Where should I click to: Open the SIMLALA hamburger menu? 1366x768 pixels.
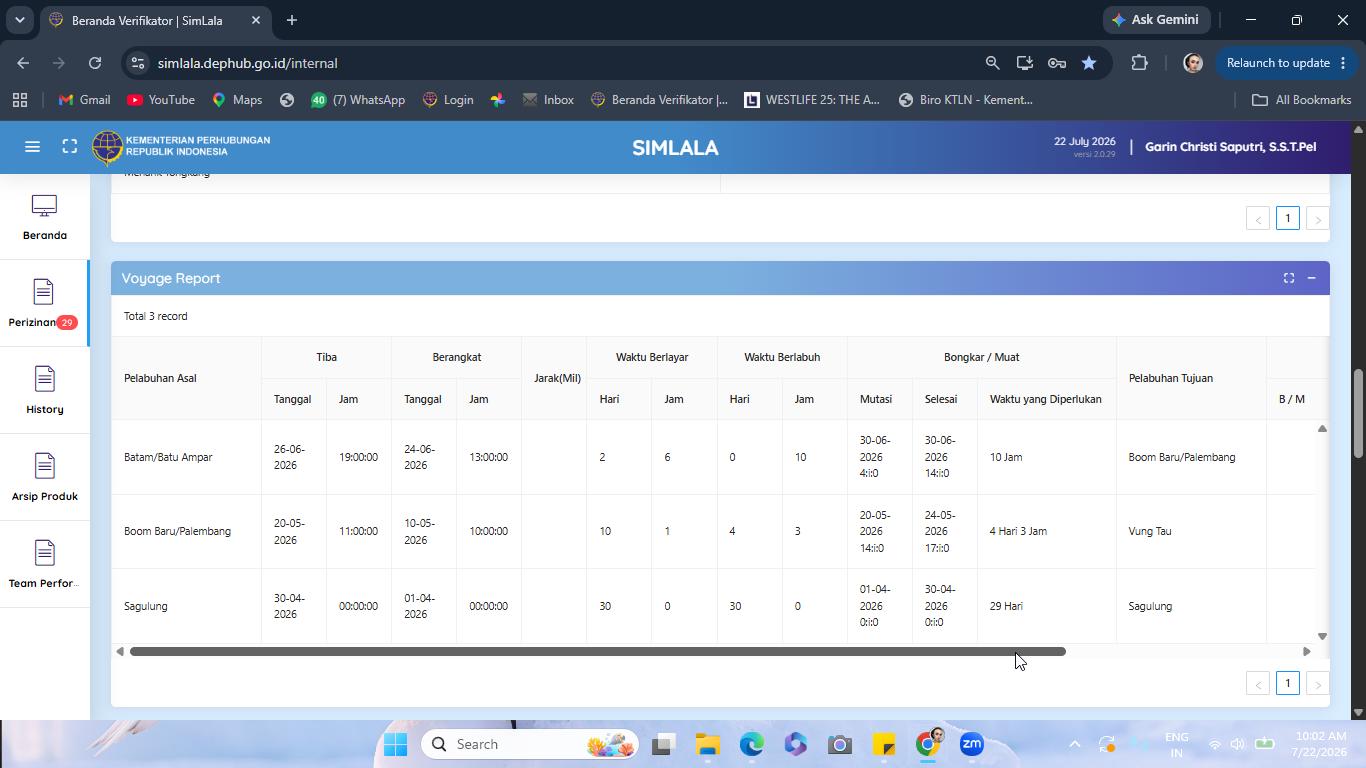pyautogui.click(x=32, y=147)
